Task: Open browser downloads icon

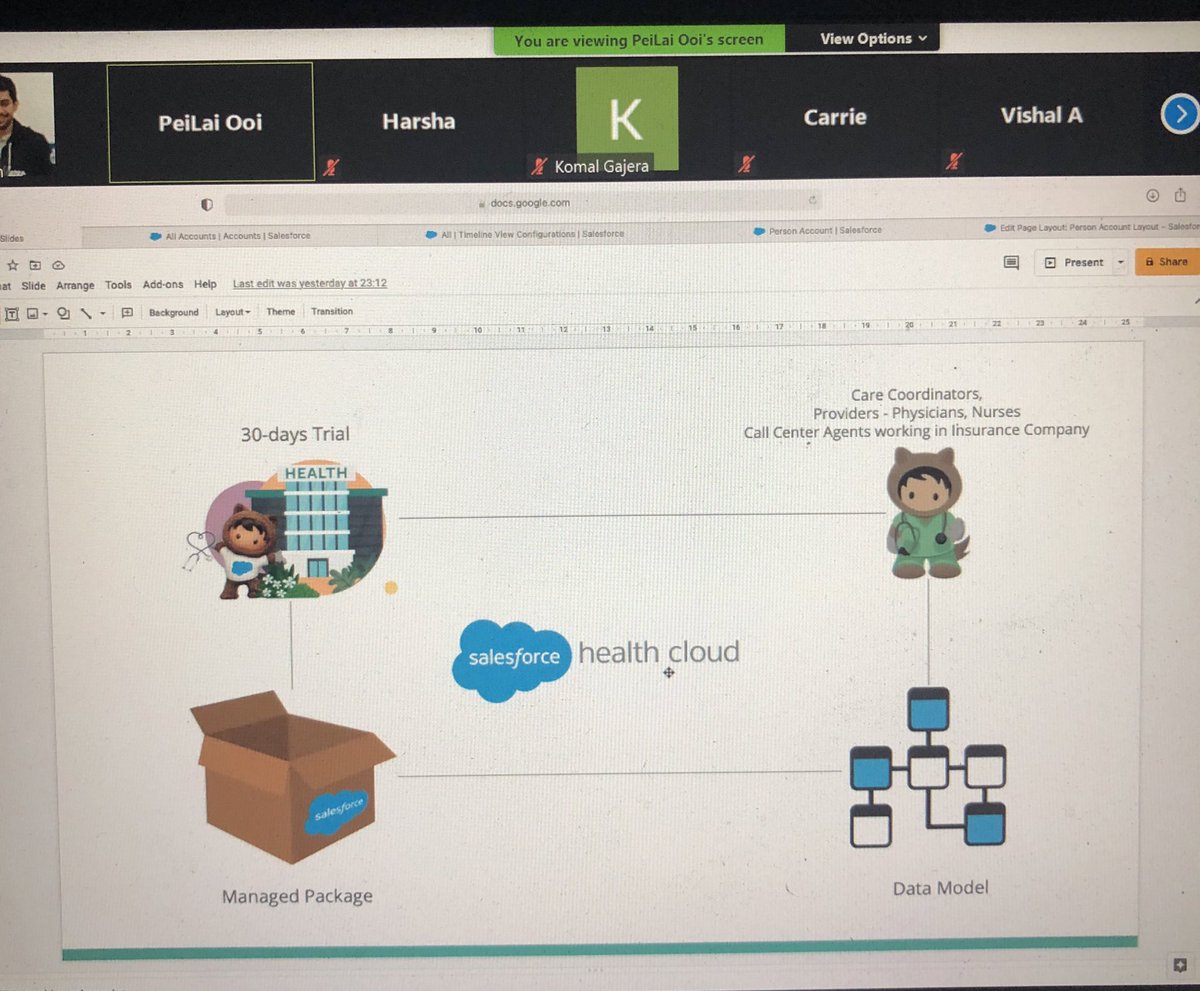Action: pos(1152,195)
